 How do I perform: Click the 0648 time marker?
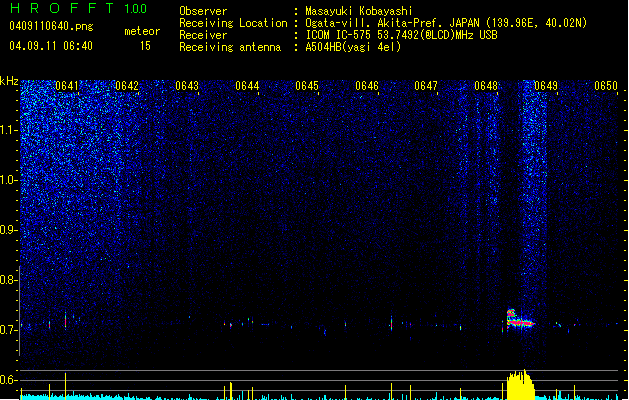pos(486,86)
